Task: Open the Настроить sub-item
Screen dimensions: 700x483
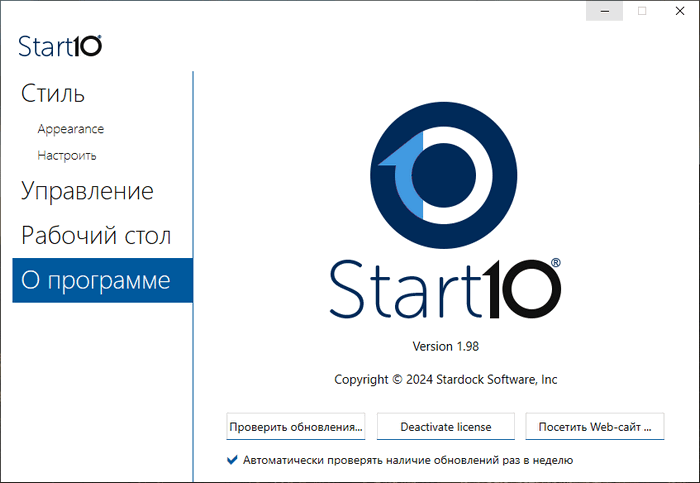Action: pyautogui.click(x=67, y=155)
